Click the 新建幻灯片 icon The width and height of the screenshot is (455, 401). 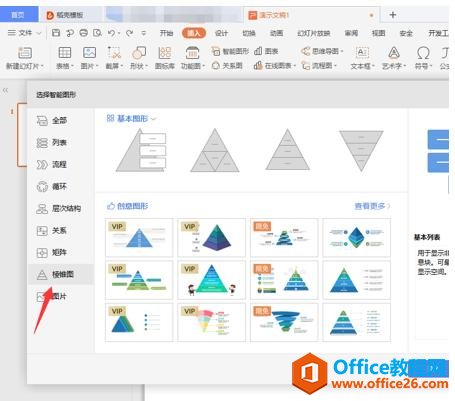point(24,53)
